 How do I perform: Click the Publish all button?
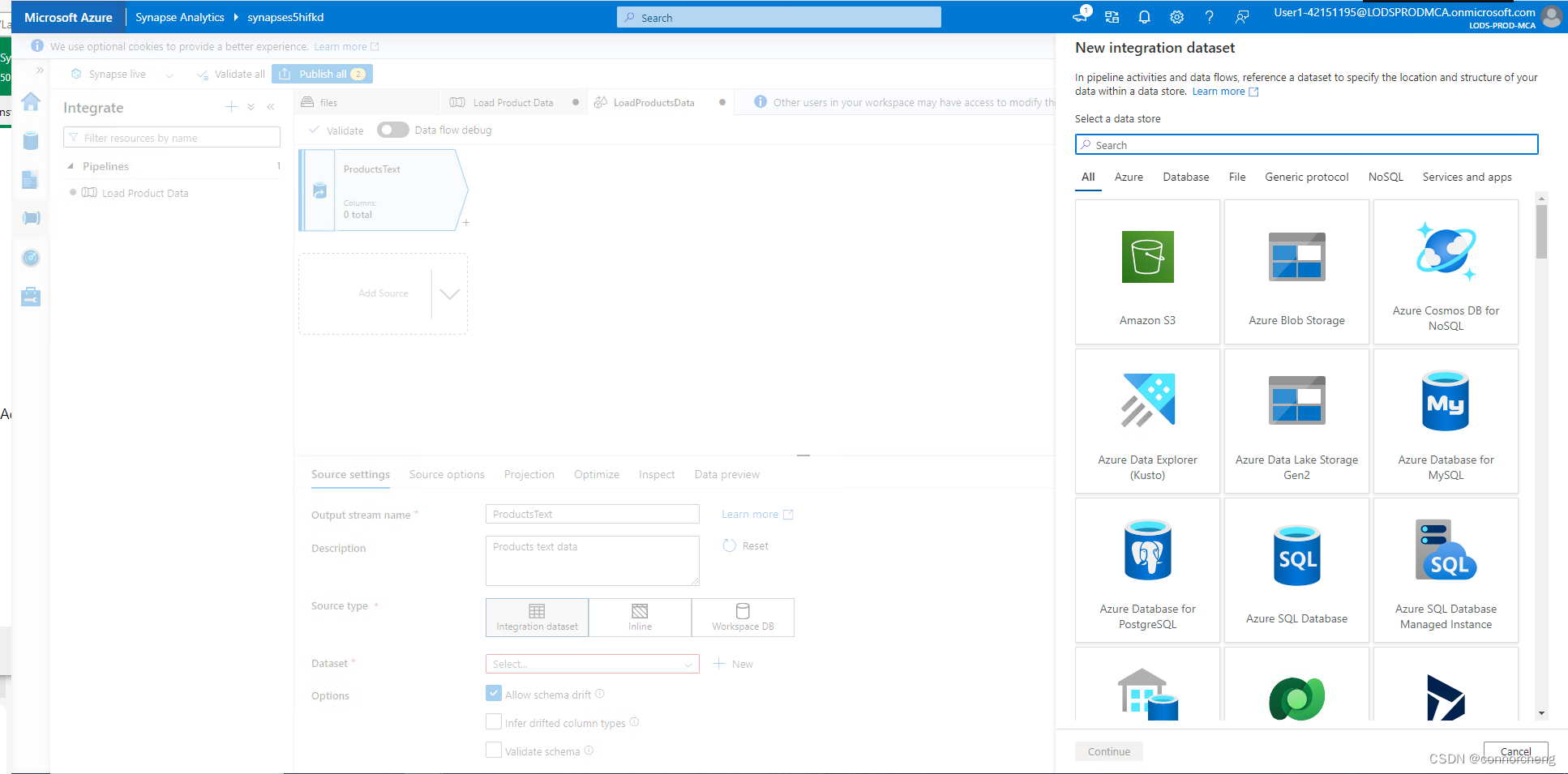pyautogui.click(x=322, y=74)
